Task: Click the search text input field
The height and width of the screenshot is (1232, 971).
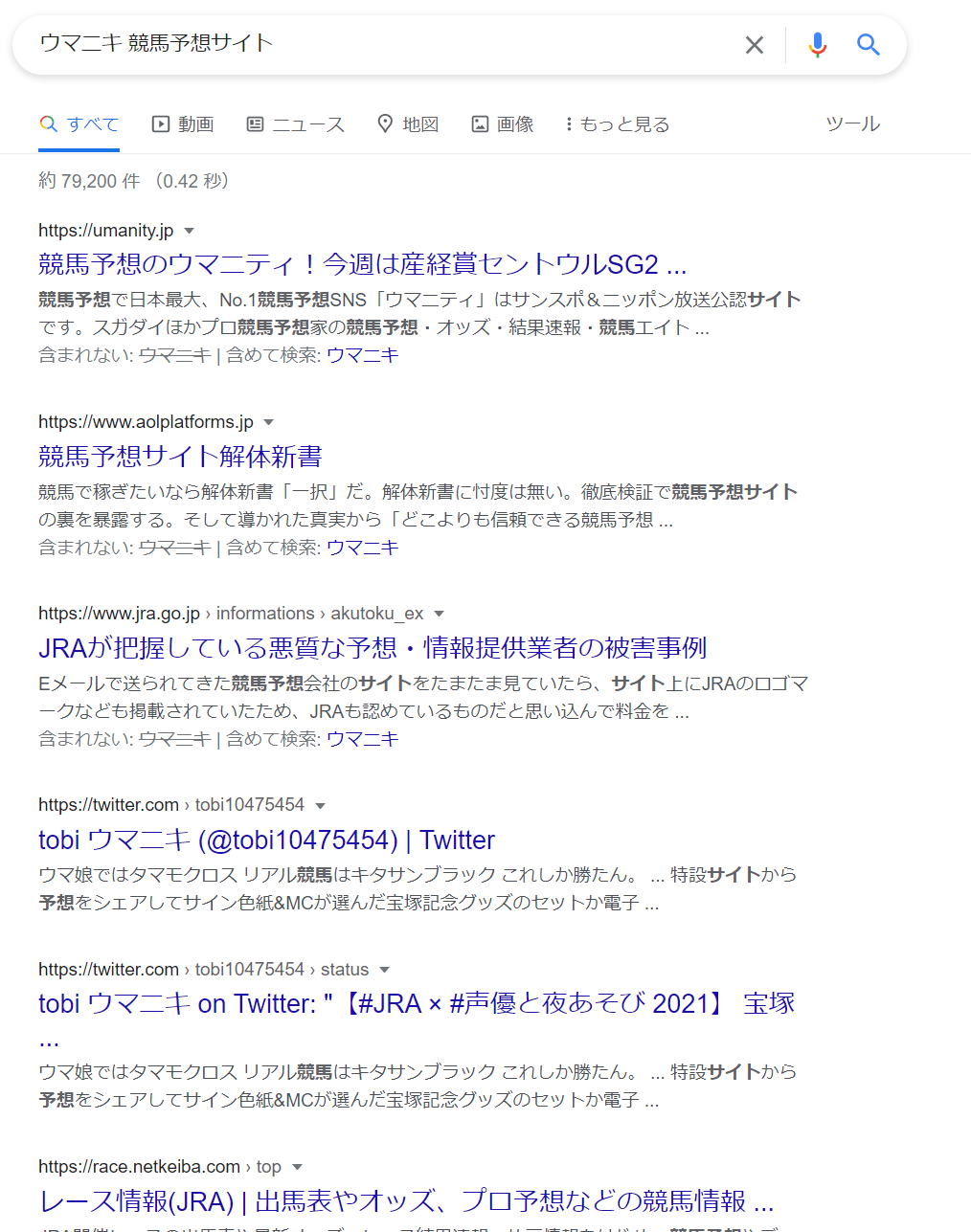Action: point(383,43)
